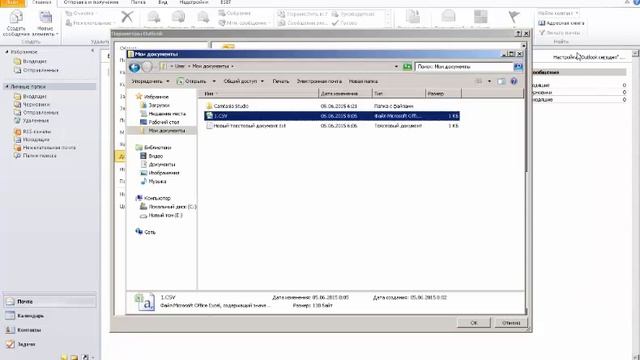Click the Поиск: Мои документы search field
Image resolution: width=640 pixels, height=360 pixels.
tap(464, 67)
